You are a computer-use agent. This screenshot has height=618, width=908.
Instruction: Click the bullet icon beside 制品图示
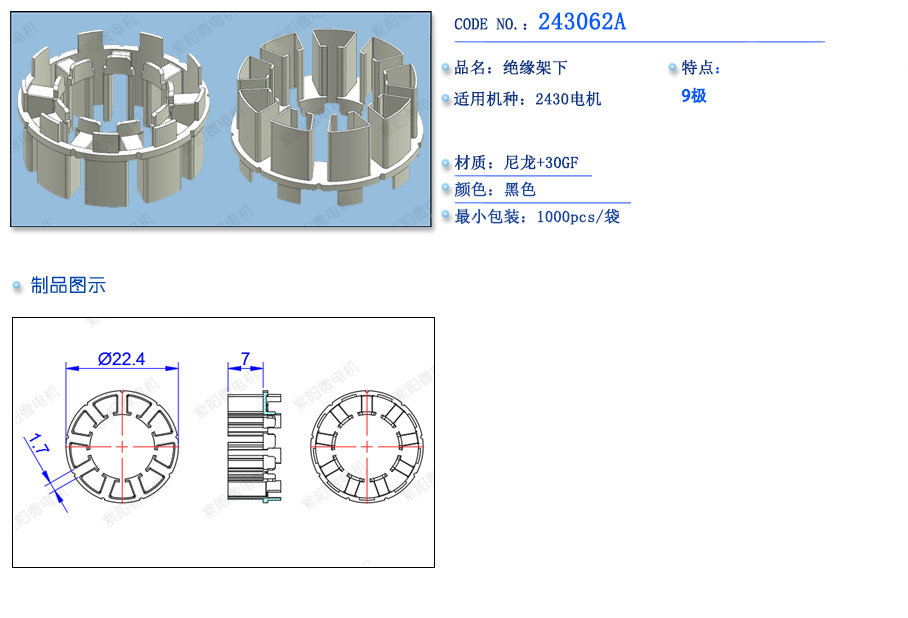pos(17,286)
